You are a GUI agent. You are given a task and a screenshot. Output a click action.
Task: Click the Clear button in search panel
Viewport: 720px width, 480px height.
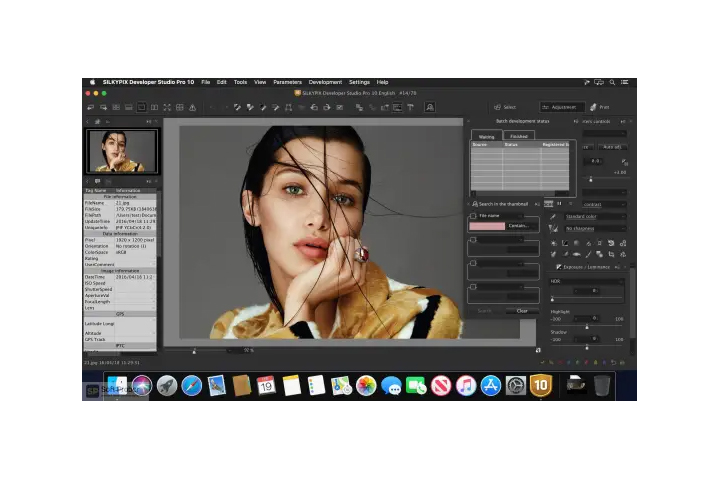(x=522, y=311)
